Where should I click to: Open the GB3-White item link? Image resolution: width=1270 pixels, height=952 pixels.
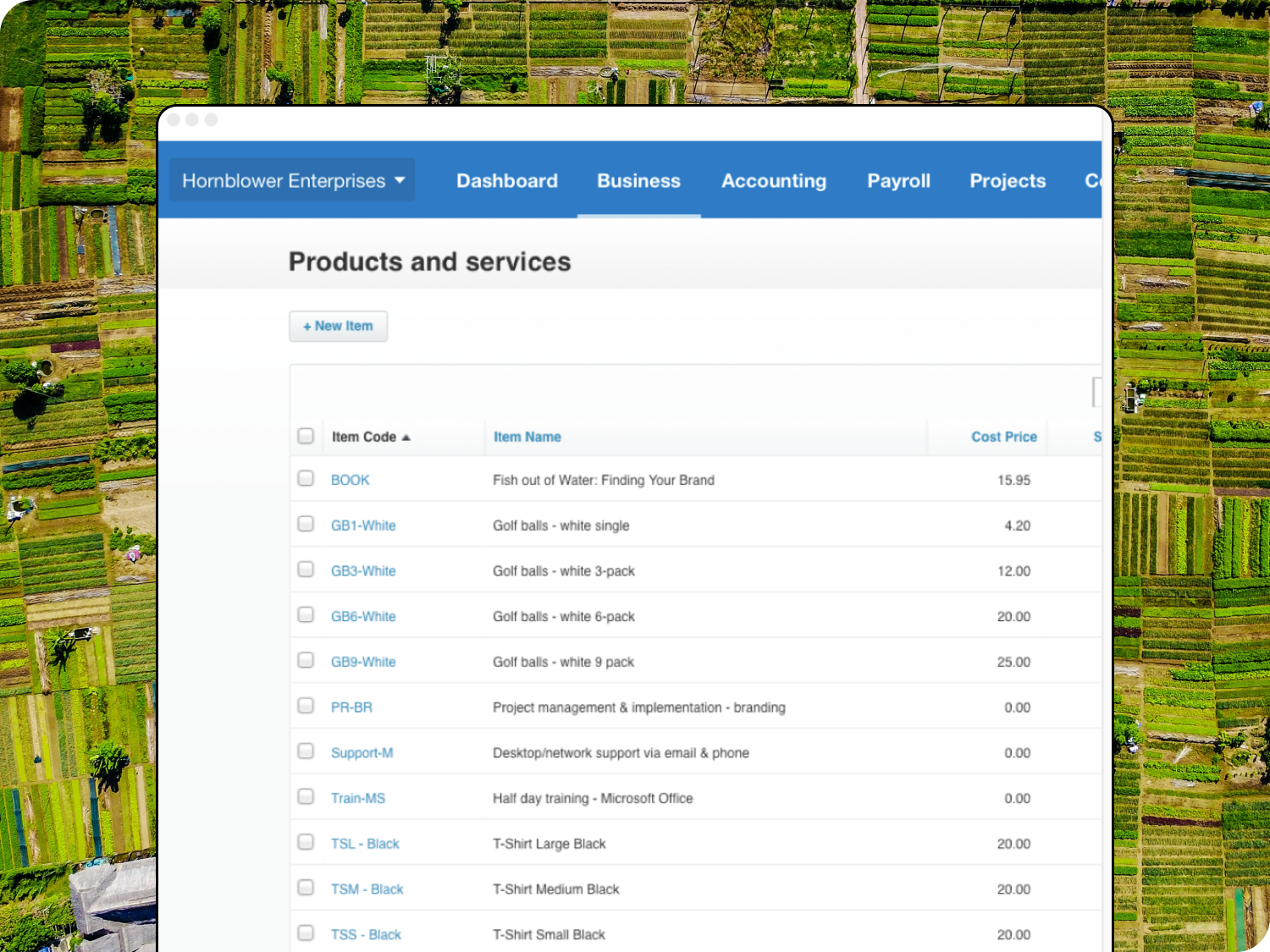(363, 571)
